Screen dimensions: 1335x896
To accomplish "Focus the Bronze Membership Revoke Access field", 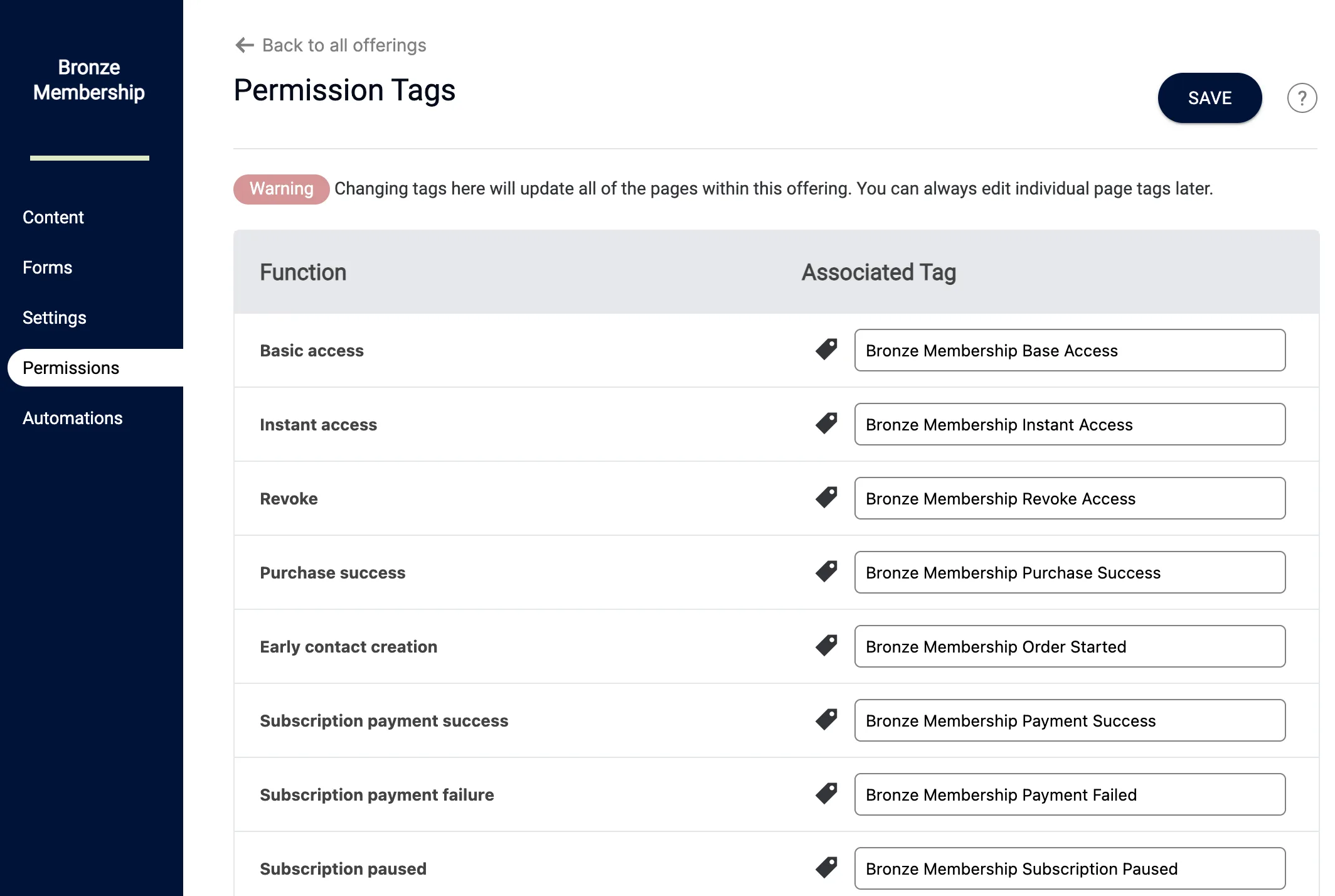I will [x=1070, y=498].
